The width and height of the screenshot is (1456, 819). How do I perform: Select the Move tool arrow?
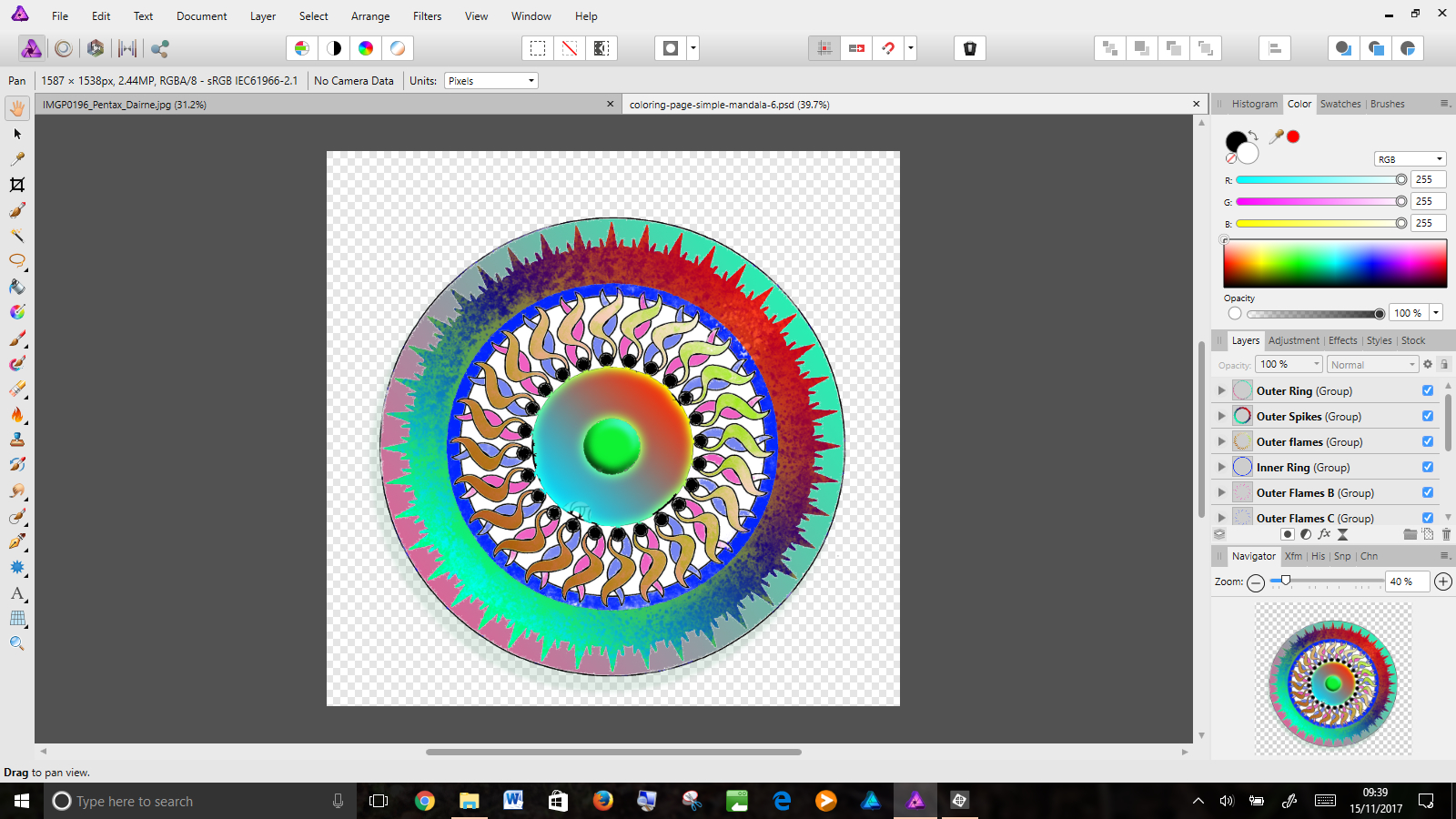click(x=17, y=134)
